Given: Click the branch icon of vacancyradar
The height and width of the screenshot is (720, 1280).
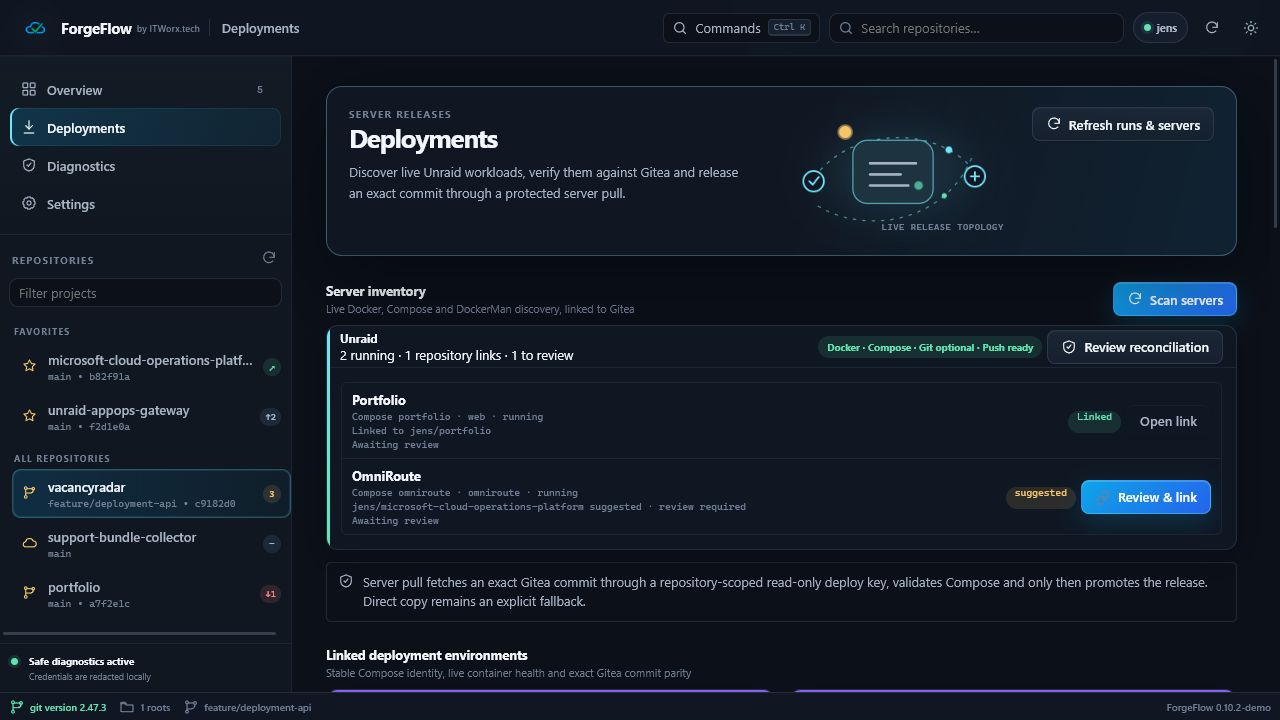Looking at the screenshot, I should [30, 493].
